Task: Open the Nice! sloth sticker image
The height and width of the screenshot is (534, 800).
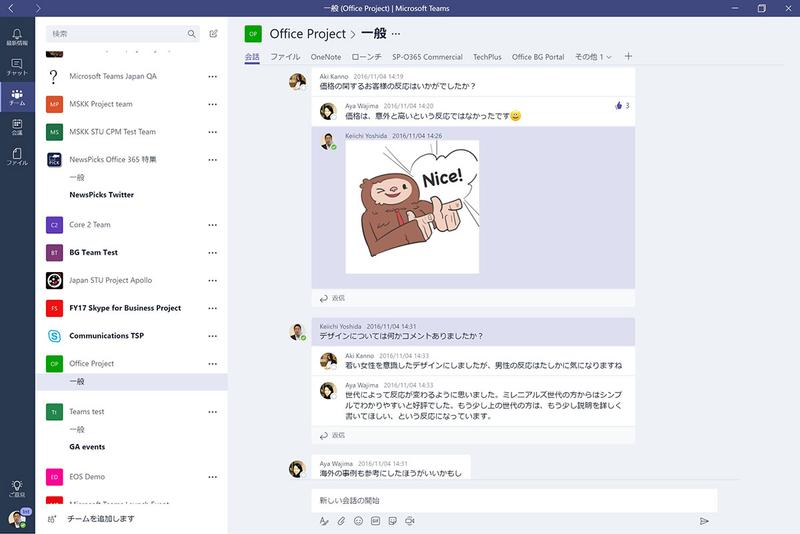Action: pyautogui.click(x=412, y=207)
